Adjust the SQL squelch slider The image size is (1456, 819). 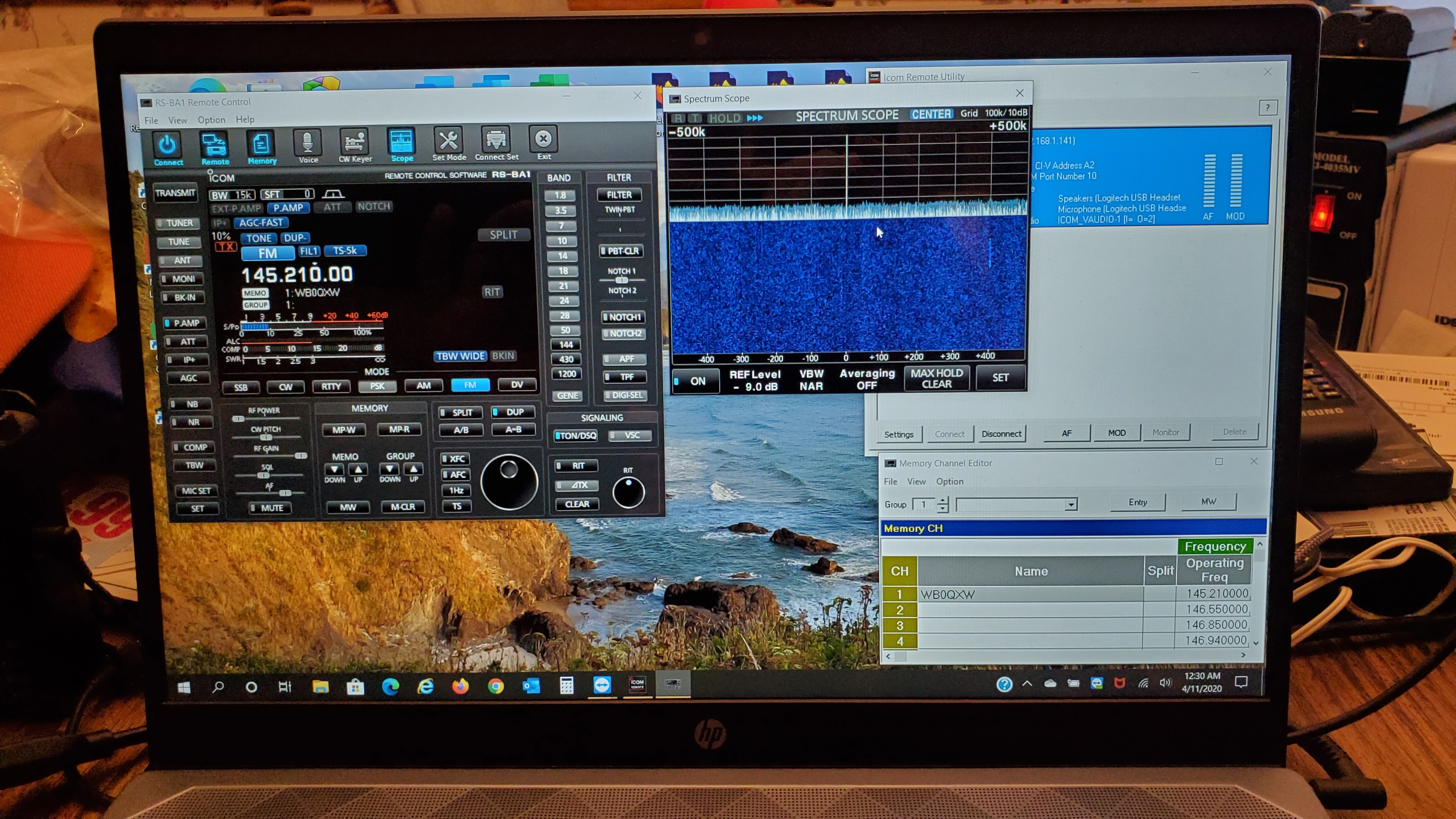tap(267, 475)
